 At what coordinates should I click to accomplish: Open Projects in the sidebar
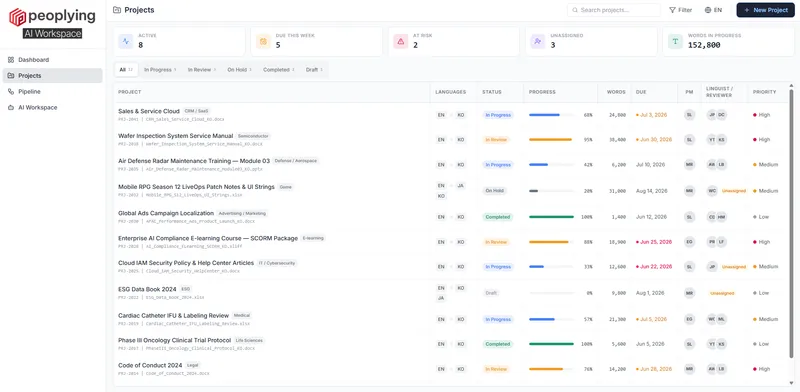click(53, 76)
